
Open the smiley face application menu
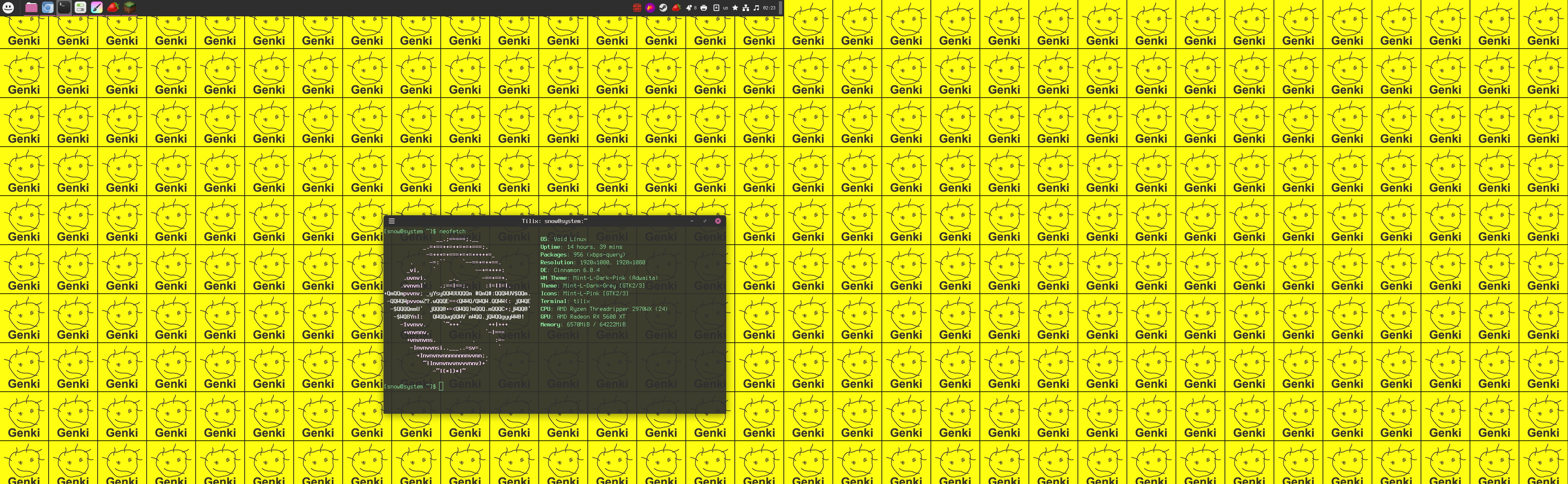click(x=9, y=8)
